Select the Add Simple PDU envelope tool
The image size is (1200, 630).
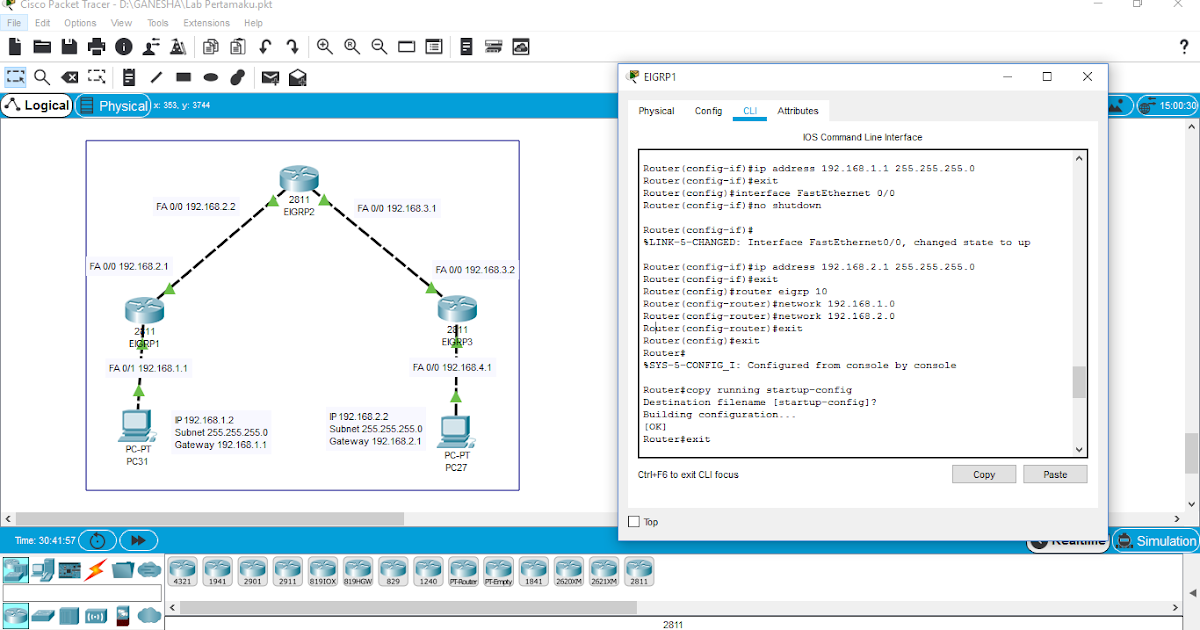coord(268,77)
